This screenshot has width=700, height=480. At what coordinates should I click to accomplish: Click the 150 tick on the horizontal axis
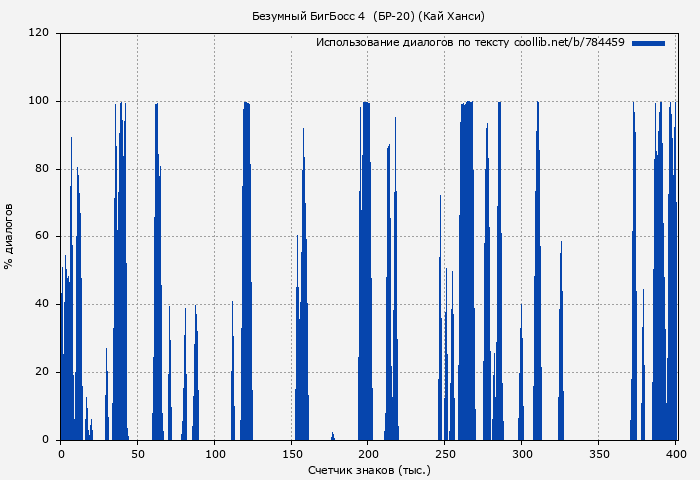[291, 454]
